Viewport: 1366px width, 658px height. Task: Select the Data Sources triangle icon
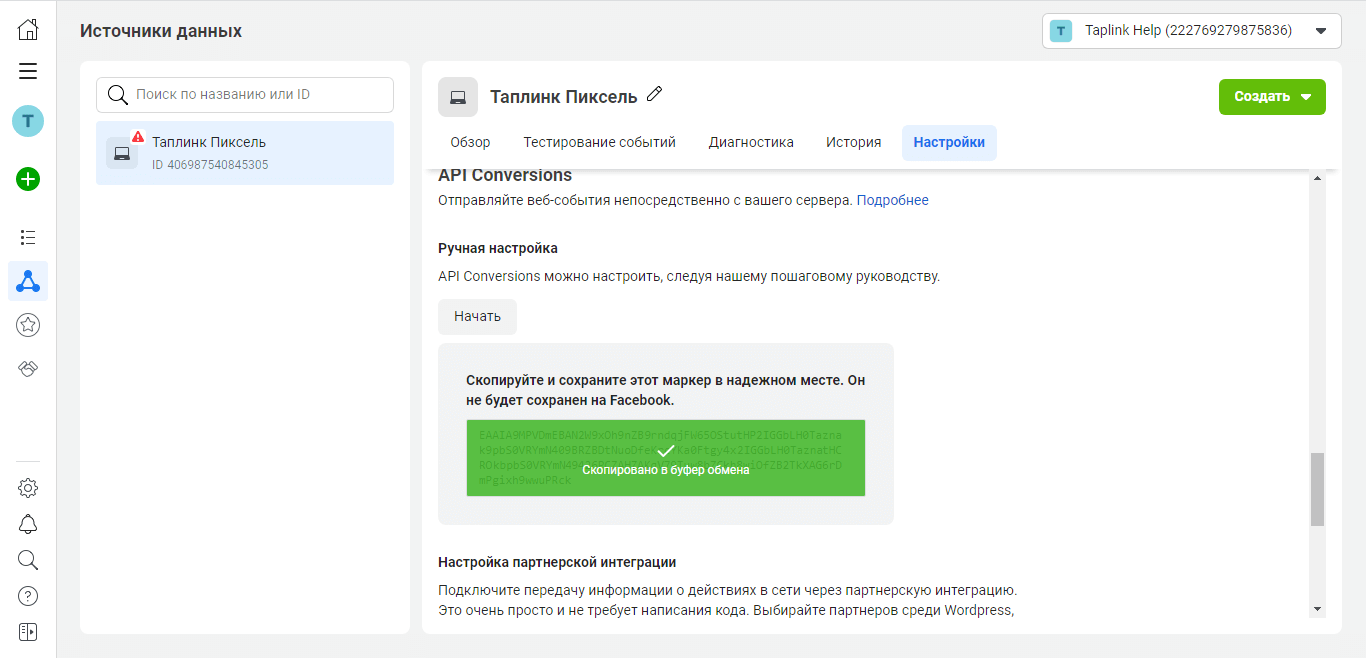pos(28,281)
